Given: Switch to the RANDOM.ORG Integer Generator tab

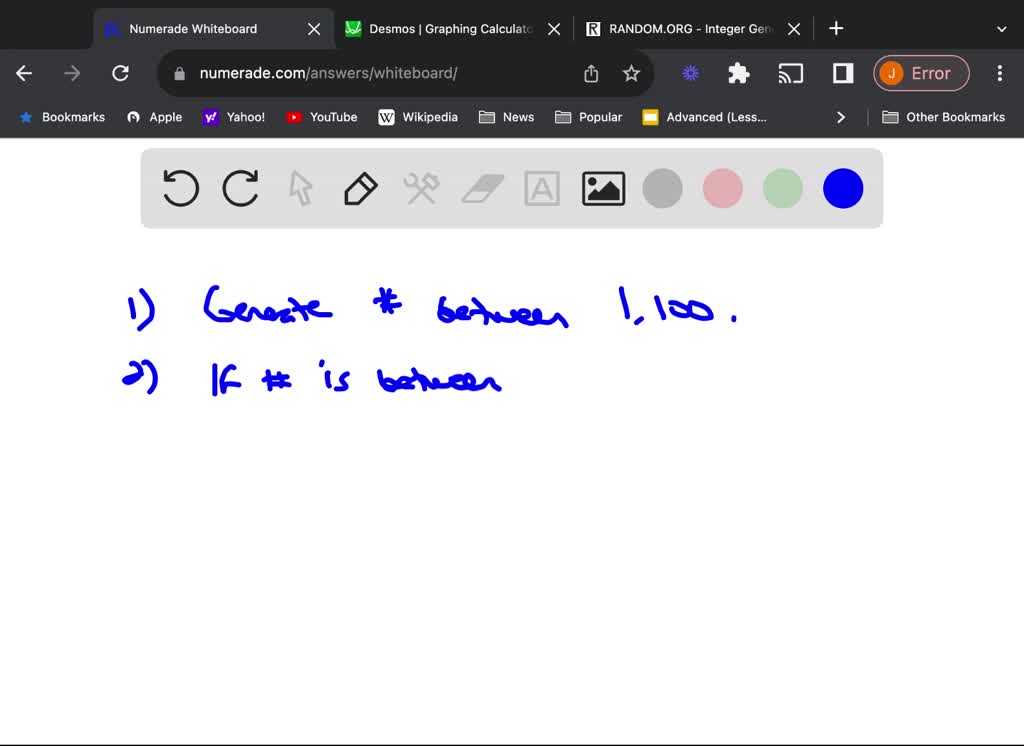Looking at the screenshot, I should 680,28.
